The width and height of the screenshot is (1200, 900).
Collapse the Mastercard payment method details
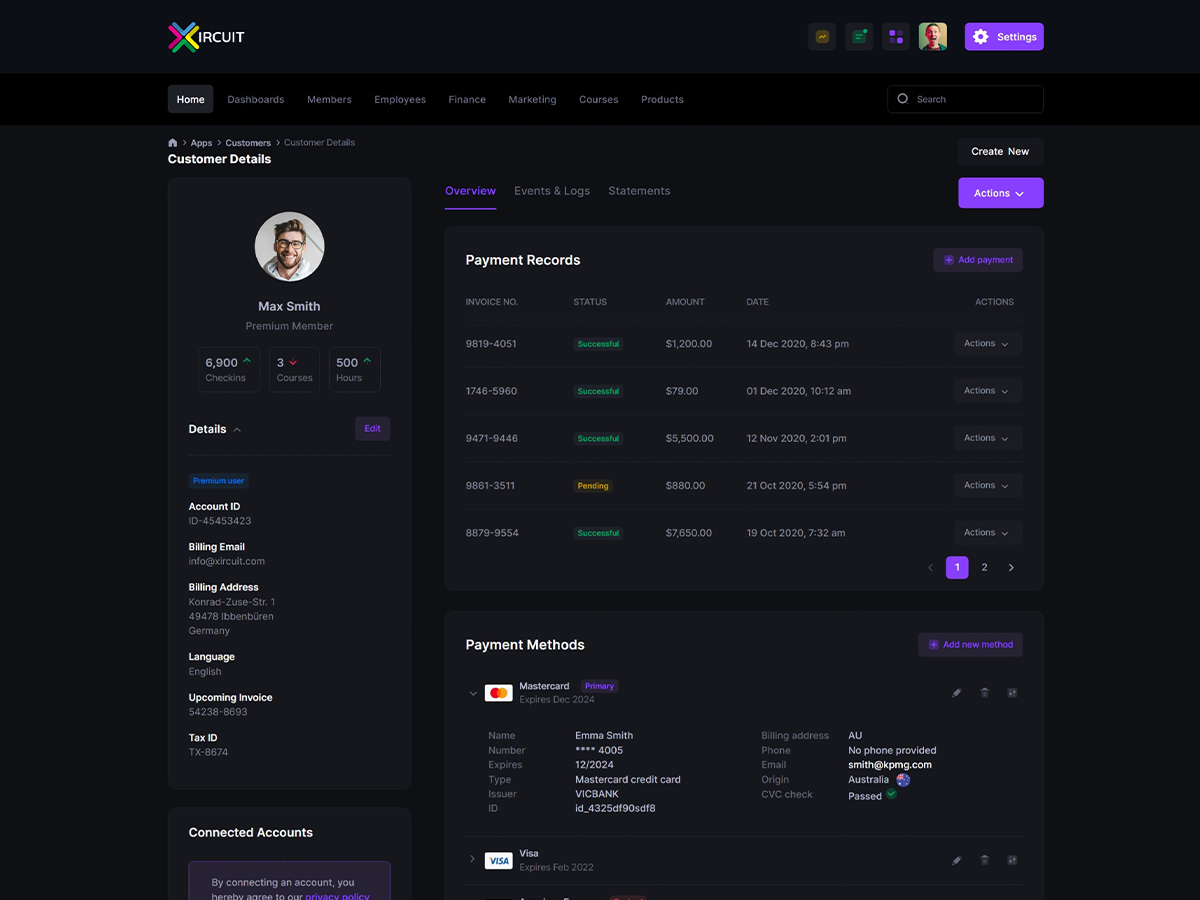473,693
